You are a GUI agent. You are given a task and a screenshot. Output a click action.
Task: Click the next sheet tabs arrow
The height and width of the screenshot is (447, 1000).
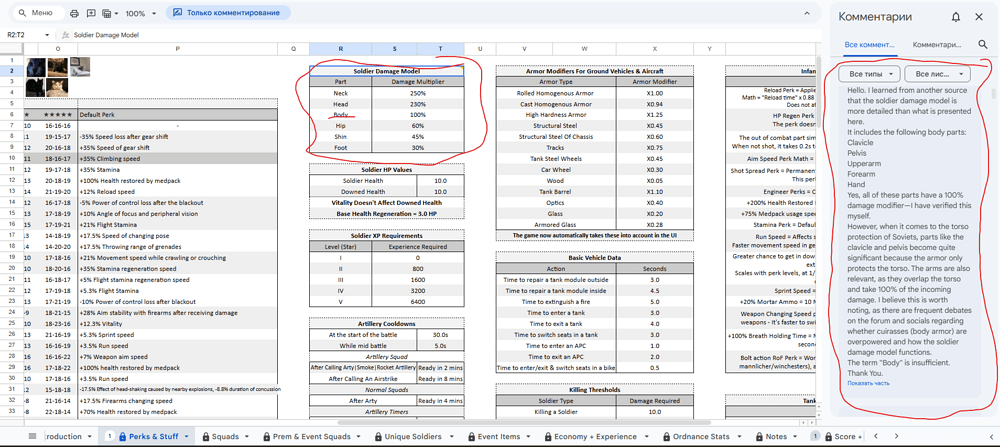(x=896, y=436)
